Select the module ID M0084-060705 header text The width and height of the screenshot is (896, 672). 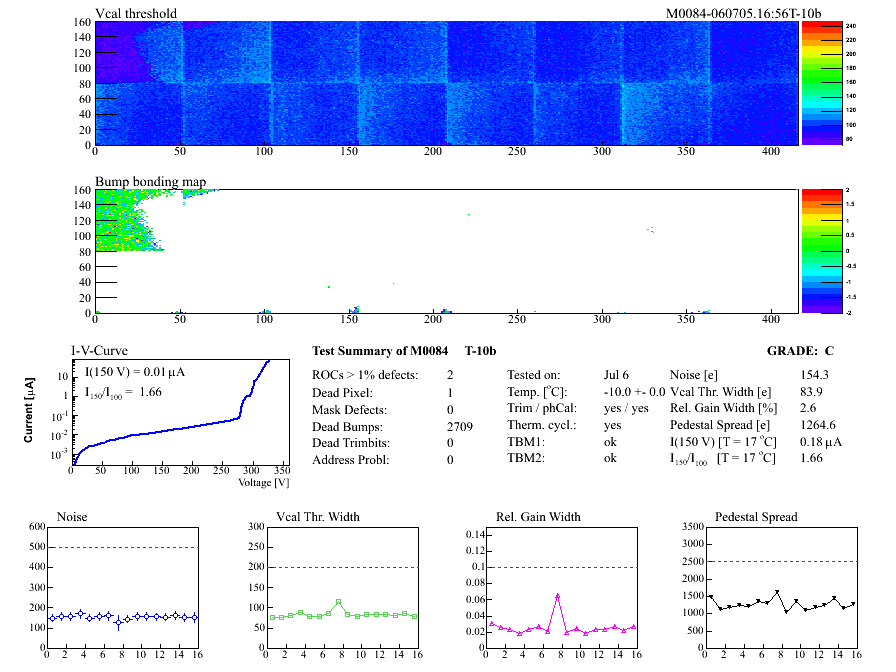(x=743, y=13)
